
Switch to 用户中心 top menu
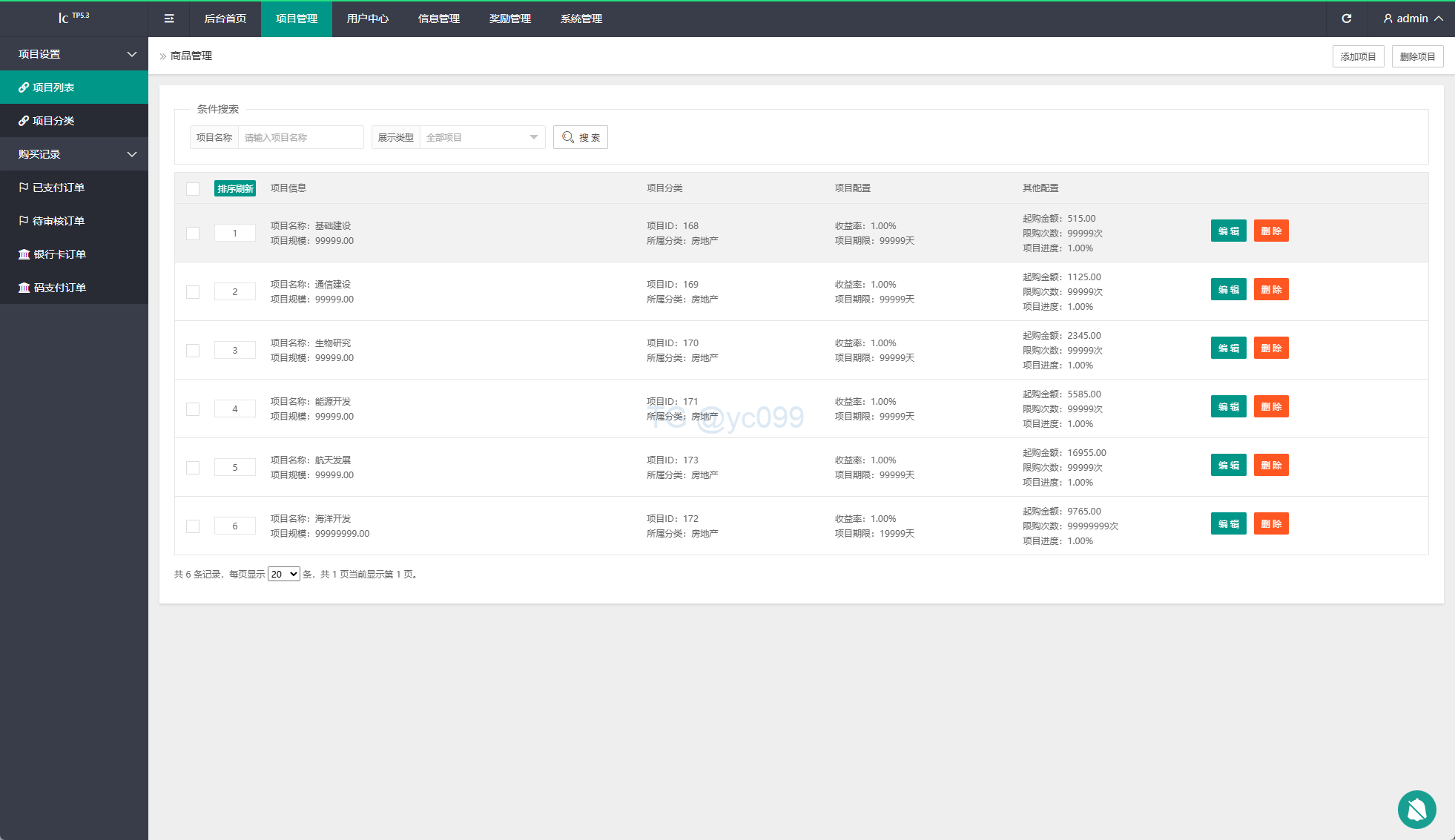[367, 19]
